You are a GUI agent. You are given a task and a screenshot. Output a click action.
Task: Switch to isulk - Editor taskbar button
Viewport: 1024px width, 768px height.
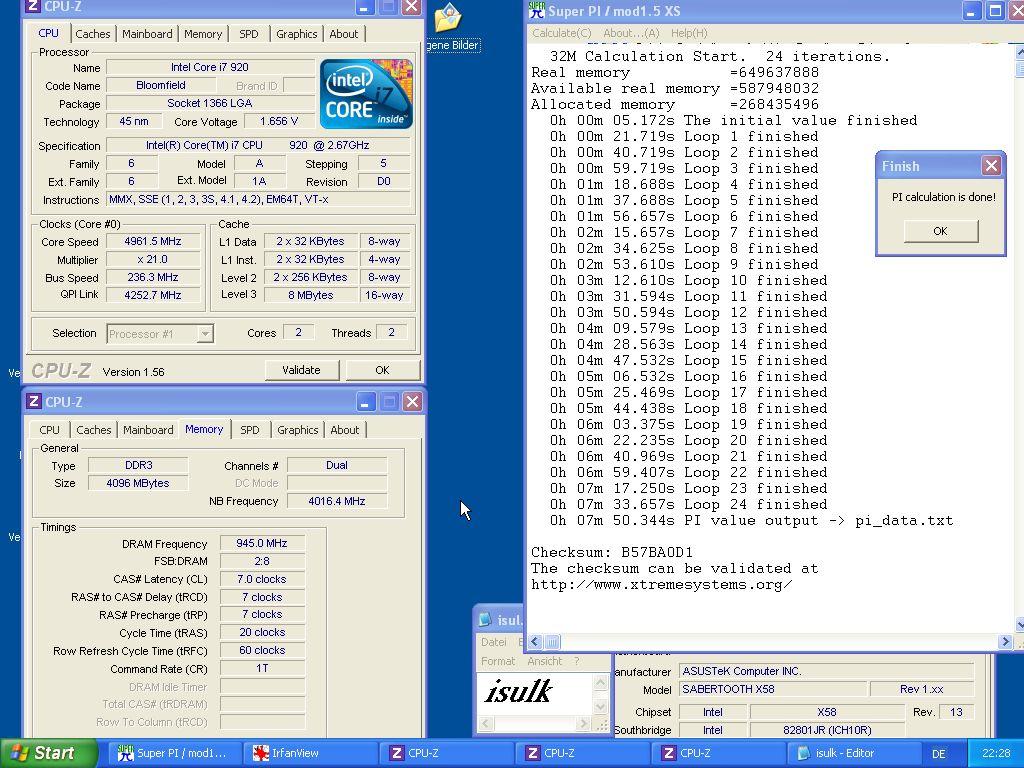pos(854,753)
